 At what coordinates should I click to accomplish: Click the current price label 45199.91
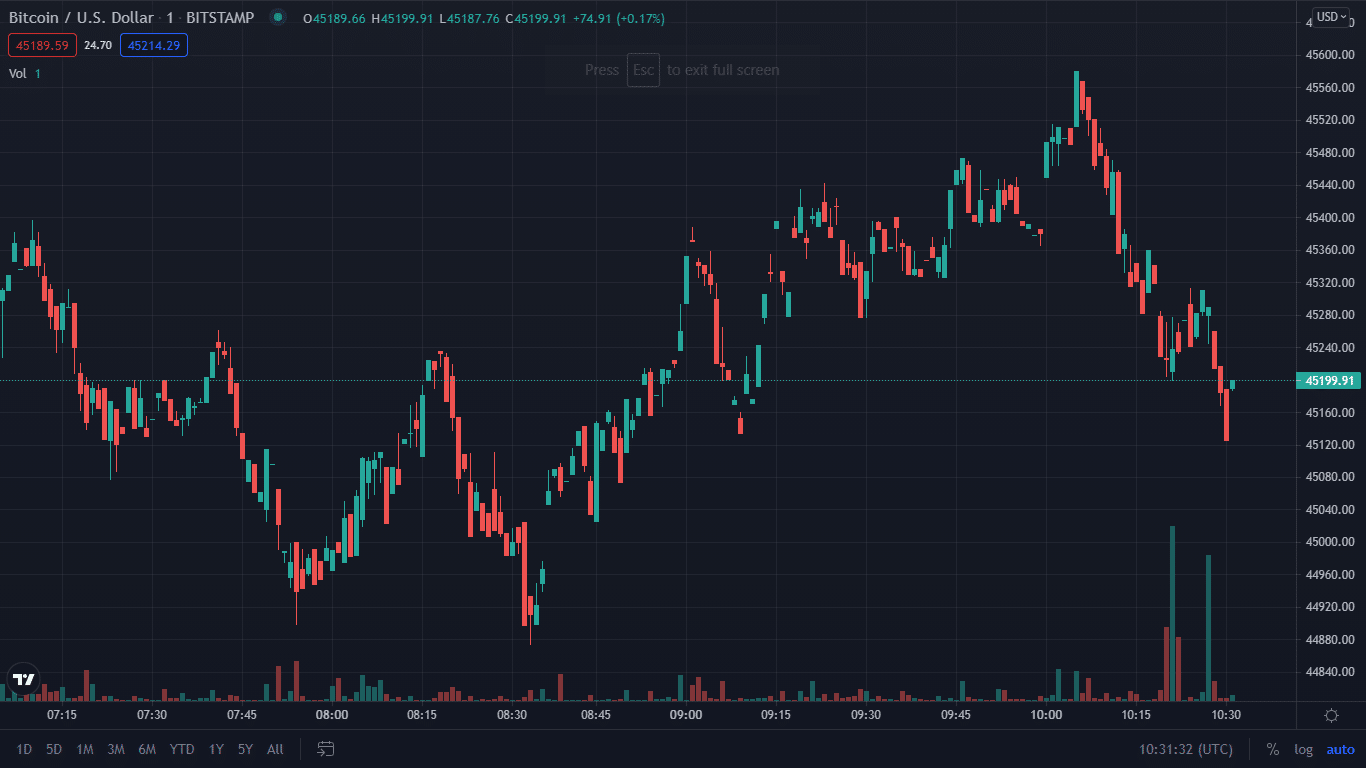[1330, 381]
